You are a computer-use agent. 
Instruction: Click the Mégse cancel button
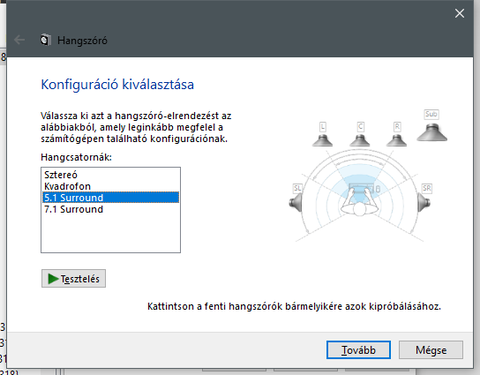(x=431, y=350)
